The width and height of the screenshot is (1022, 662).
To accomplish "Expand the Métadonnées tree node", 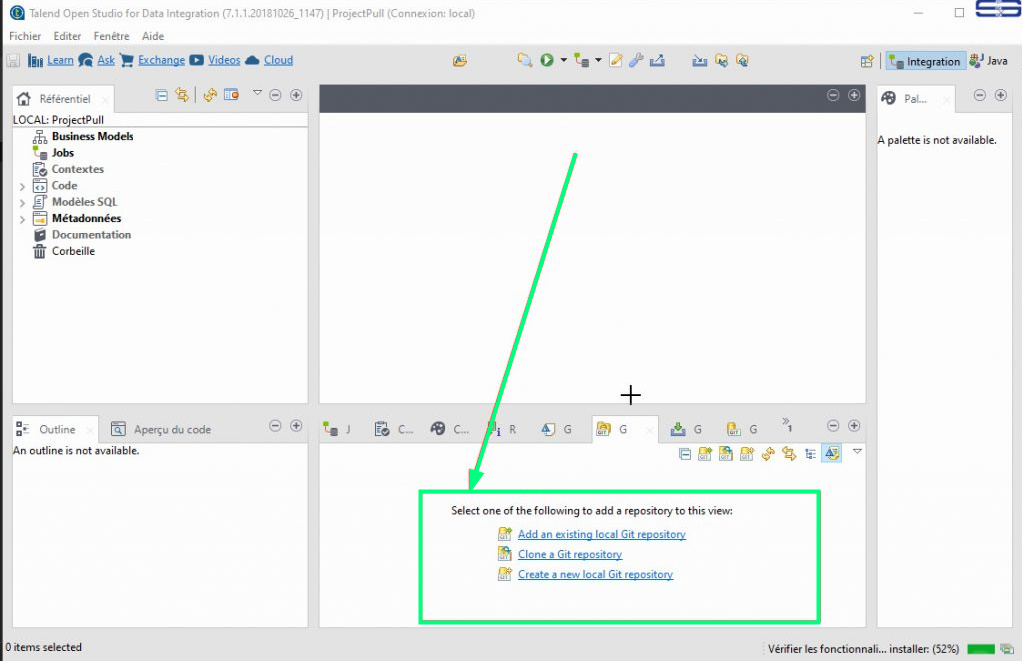I will coord(22,219).
